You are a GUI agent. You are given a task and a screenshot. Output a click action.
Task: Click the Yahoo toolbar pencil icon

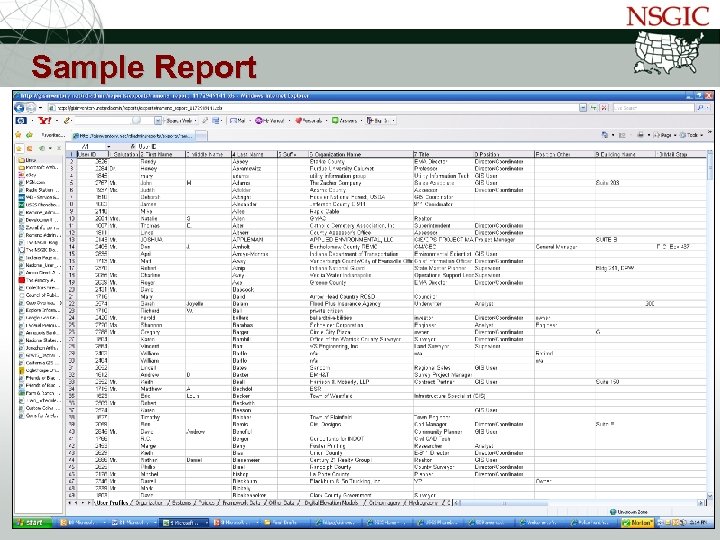(x=68, y=121)
